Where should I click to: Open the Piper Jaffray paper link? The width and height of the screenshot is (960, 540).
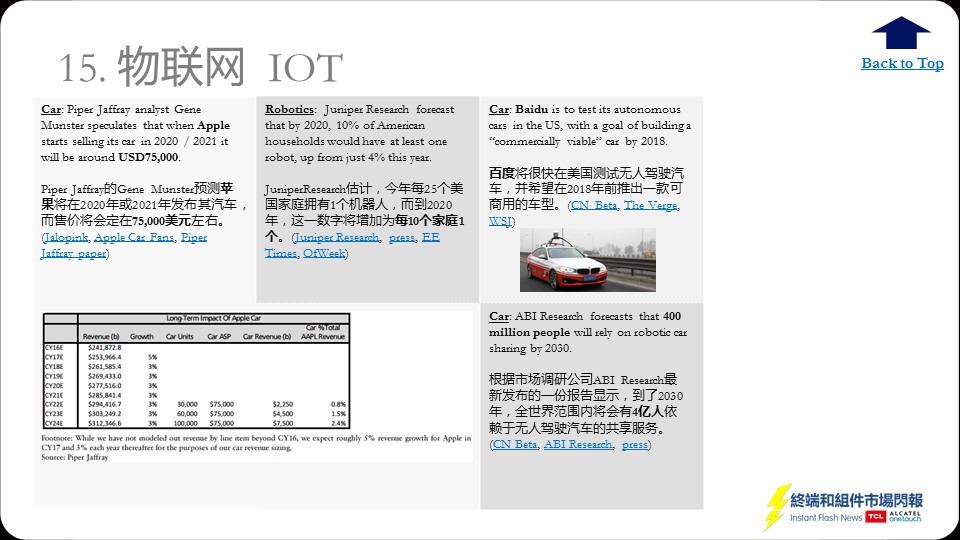point(124,246)
